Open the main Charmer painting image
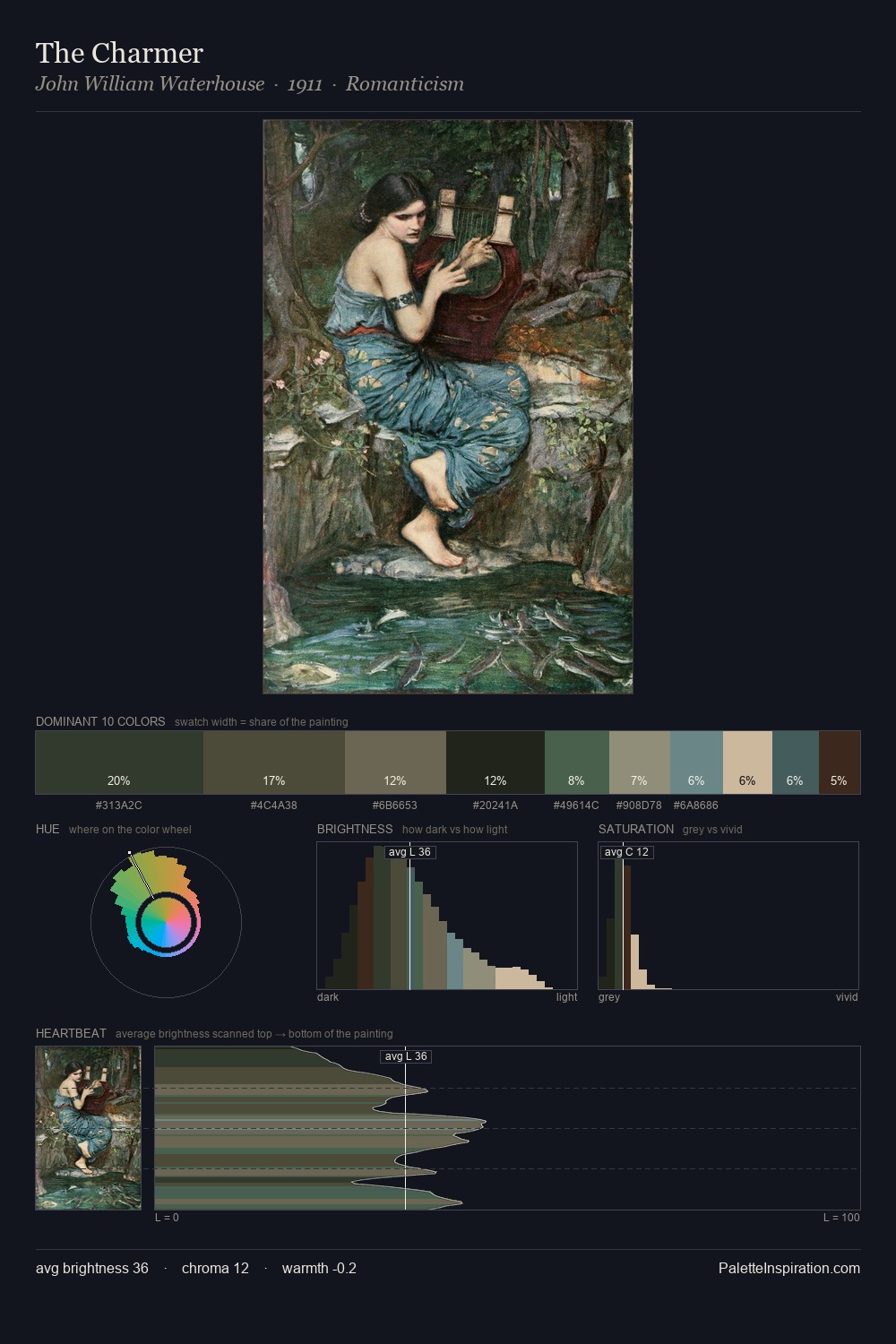The width and height of the screenshot is (896, 1344). 448,407
